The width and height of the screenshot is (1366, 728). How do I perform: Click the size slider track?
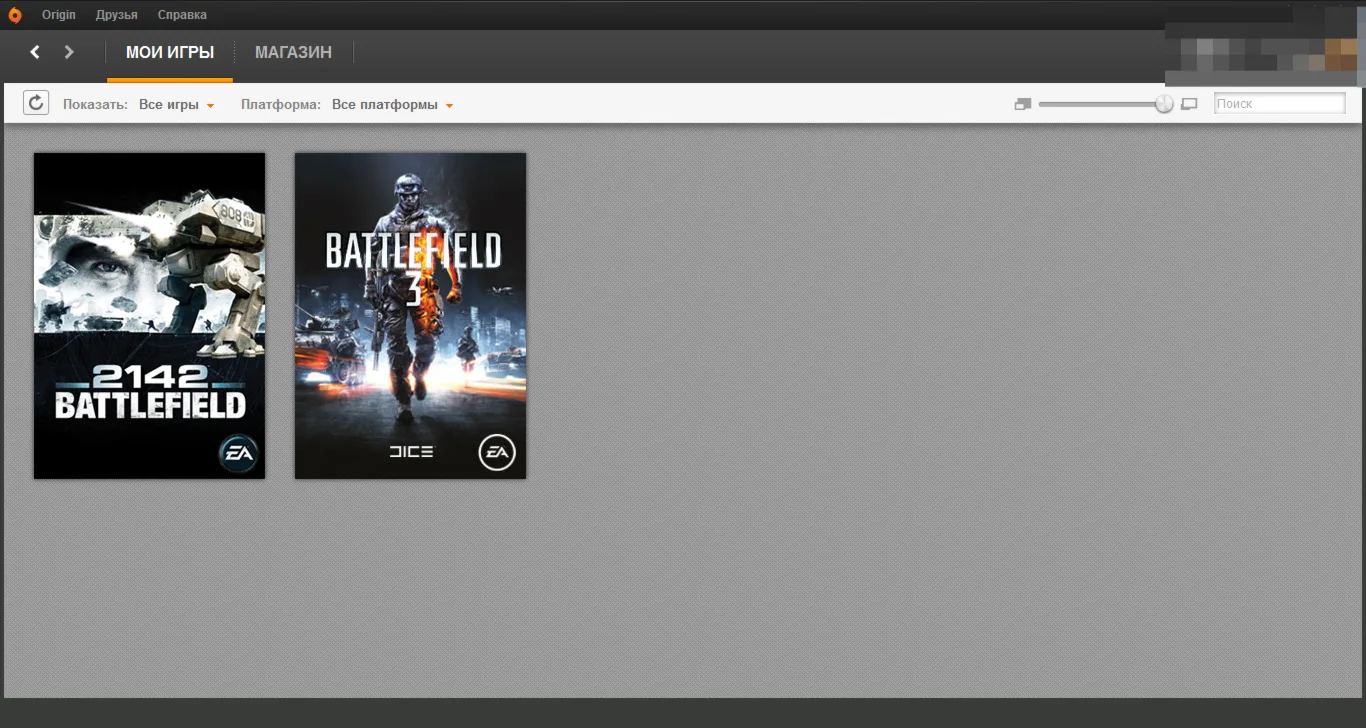coord(1100,102)
